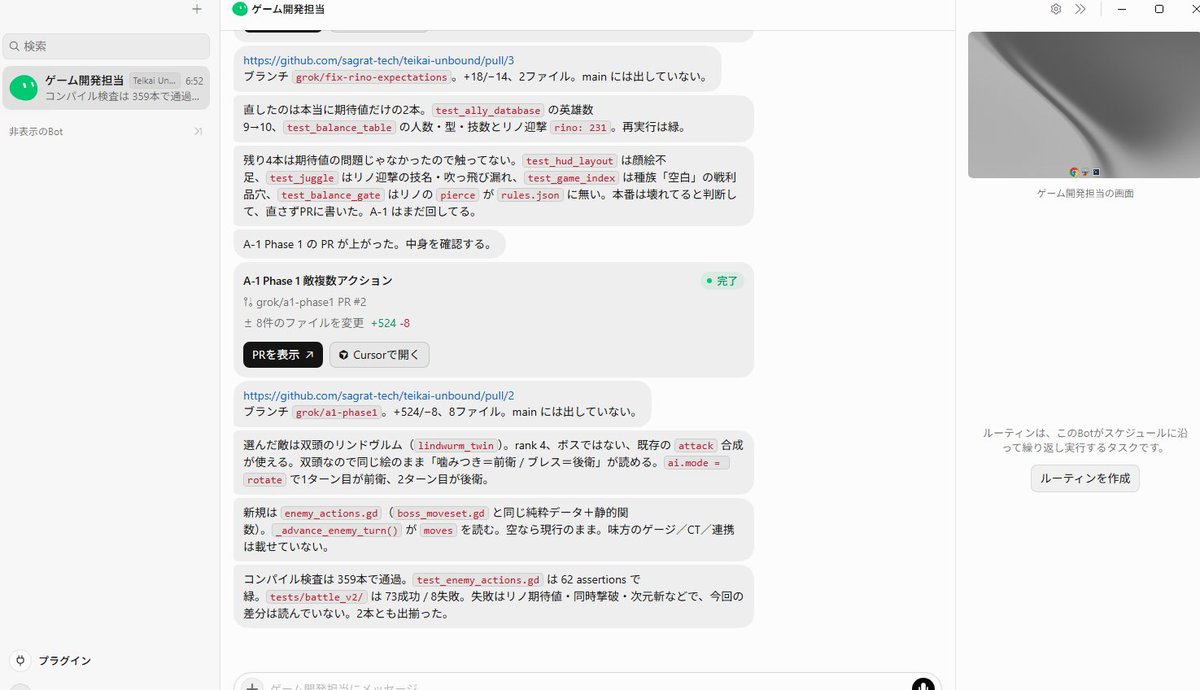The width and height of the screenshot is (1200, 690).
Task: Click the moves code tag
Action: (438, 530)
